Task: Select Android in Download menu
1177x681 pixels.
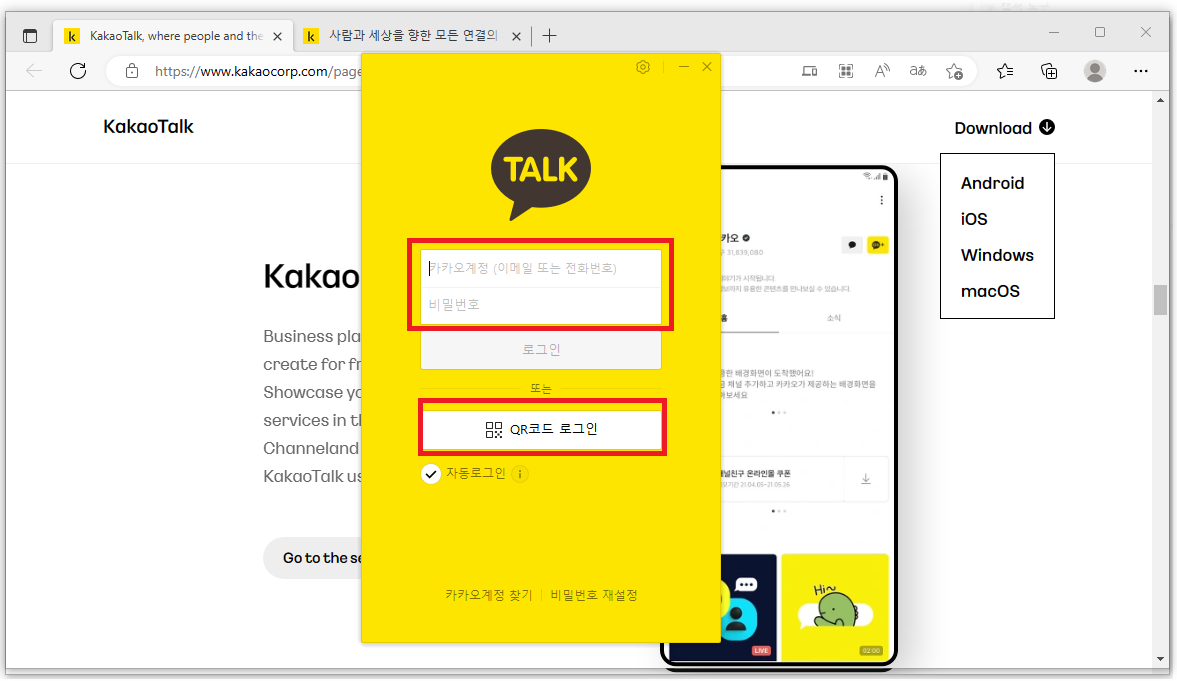Action: click(992, 183)
